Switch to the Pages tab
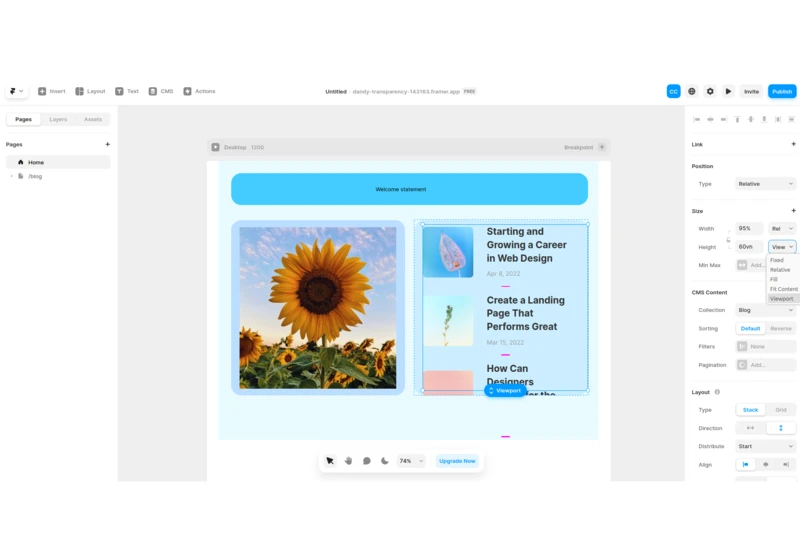 pos(23,119)
